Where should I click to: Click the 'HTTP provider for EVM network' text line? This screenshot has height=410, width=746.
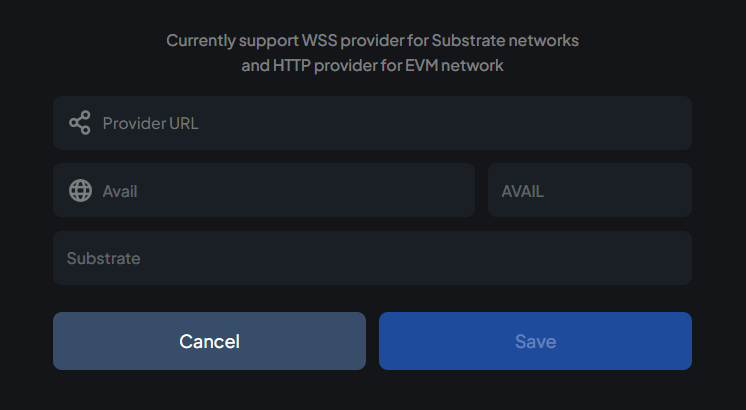372,66
